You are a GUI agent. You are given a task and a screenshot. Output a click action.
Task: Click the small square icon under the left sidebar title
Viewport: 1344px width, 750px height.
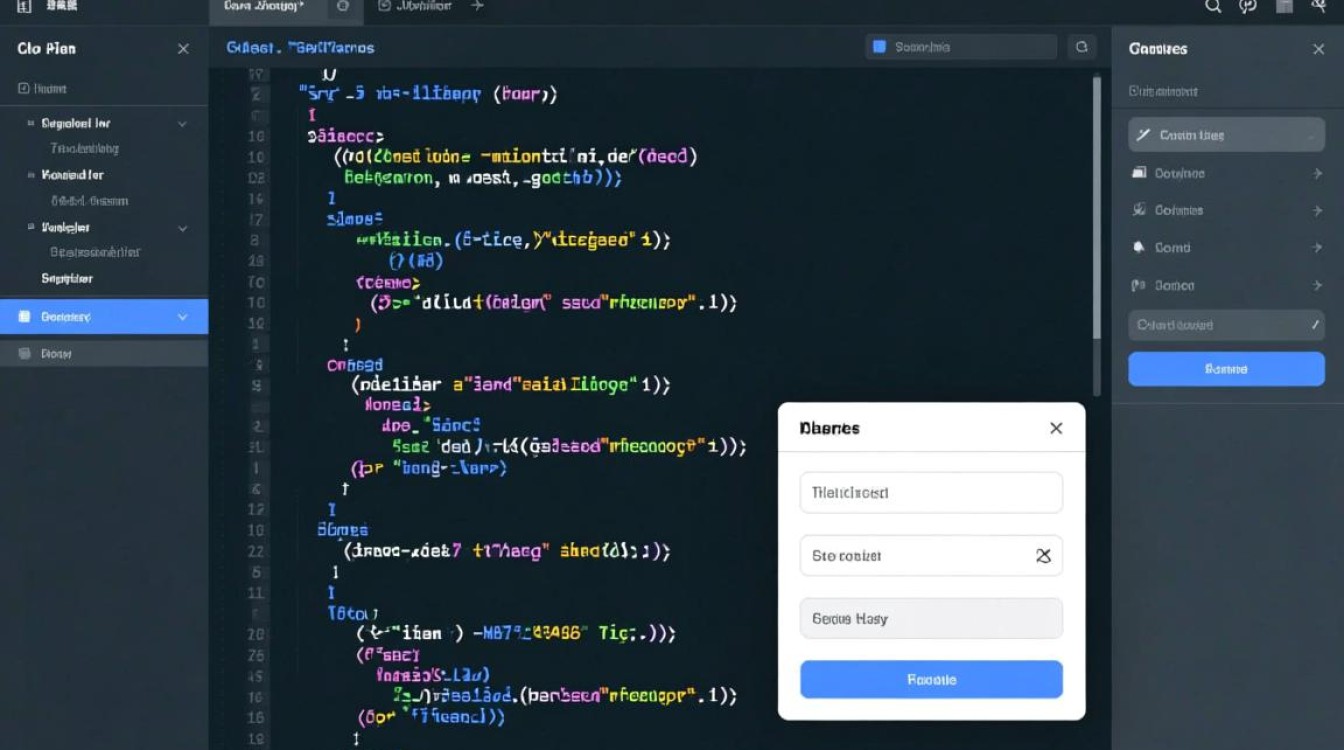click(23, 89)
